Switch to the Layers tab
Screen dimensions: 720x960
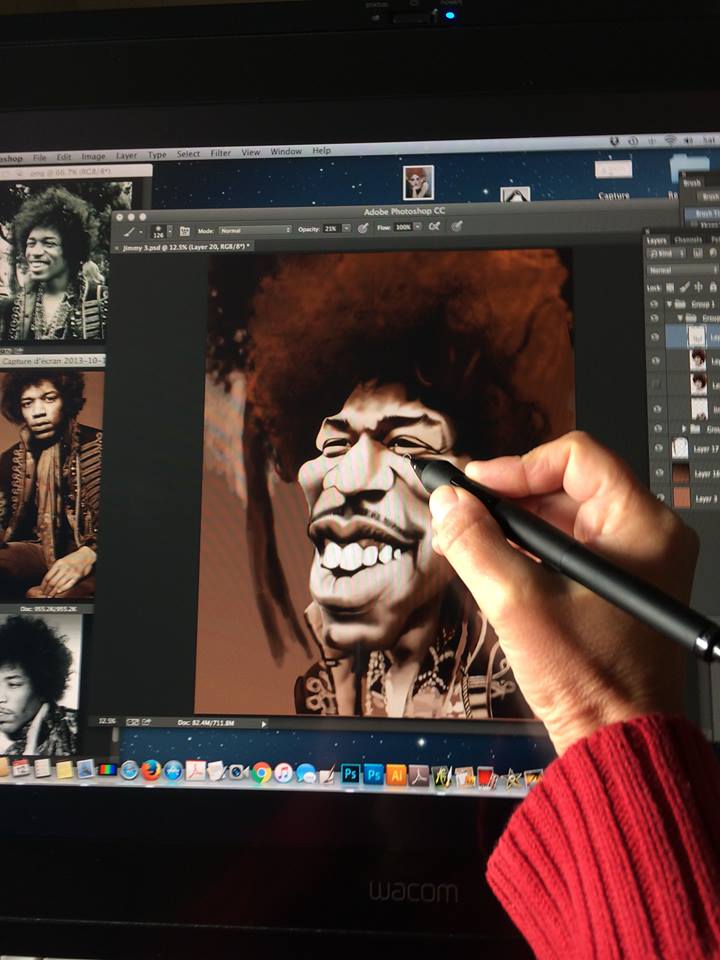tap(657, 241)
